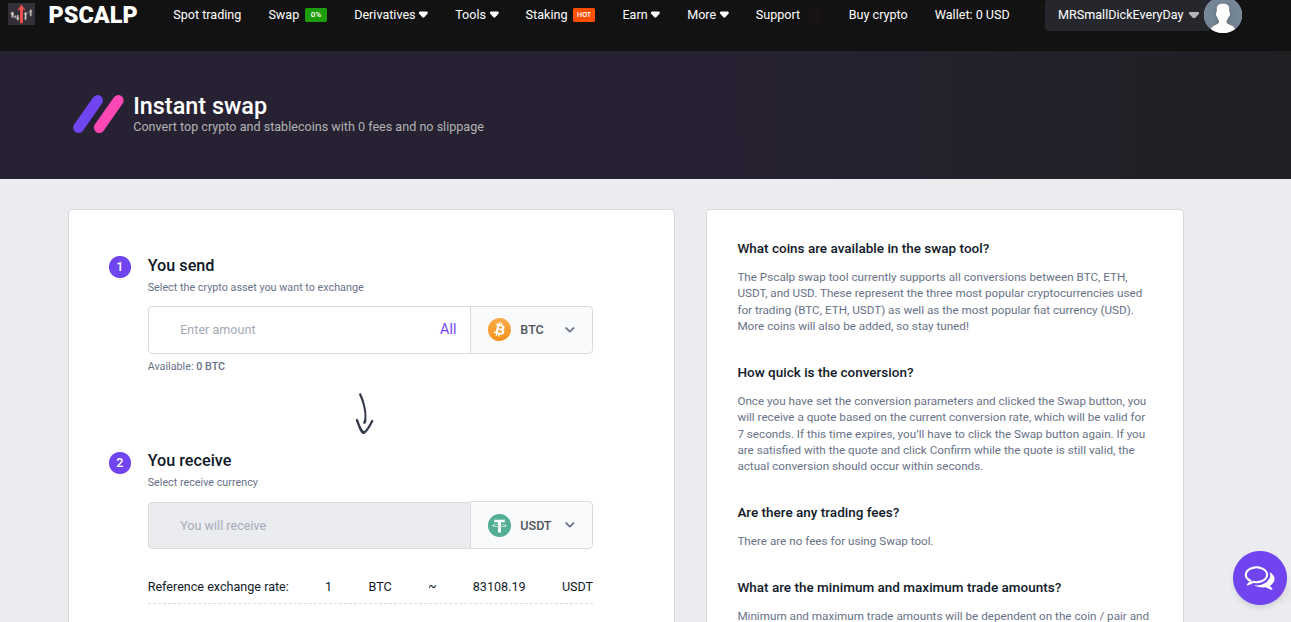Click the You send heading
Image resolution: width=1291 pixels, height=622 pixels.
[x=181, y=265]
